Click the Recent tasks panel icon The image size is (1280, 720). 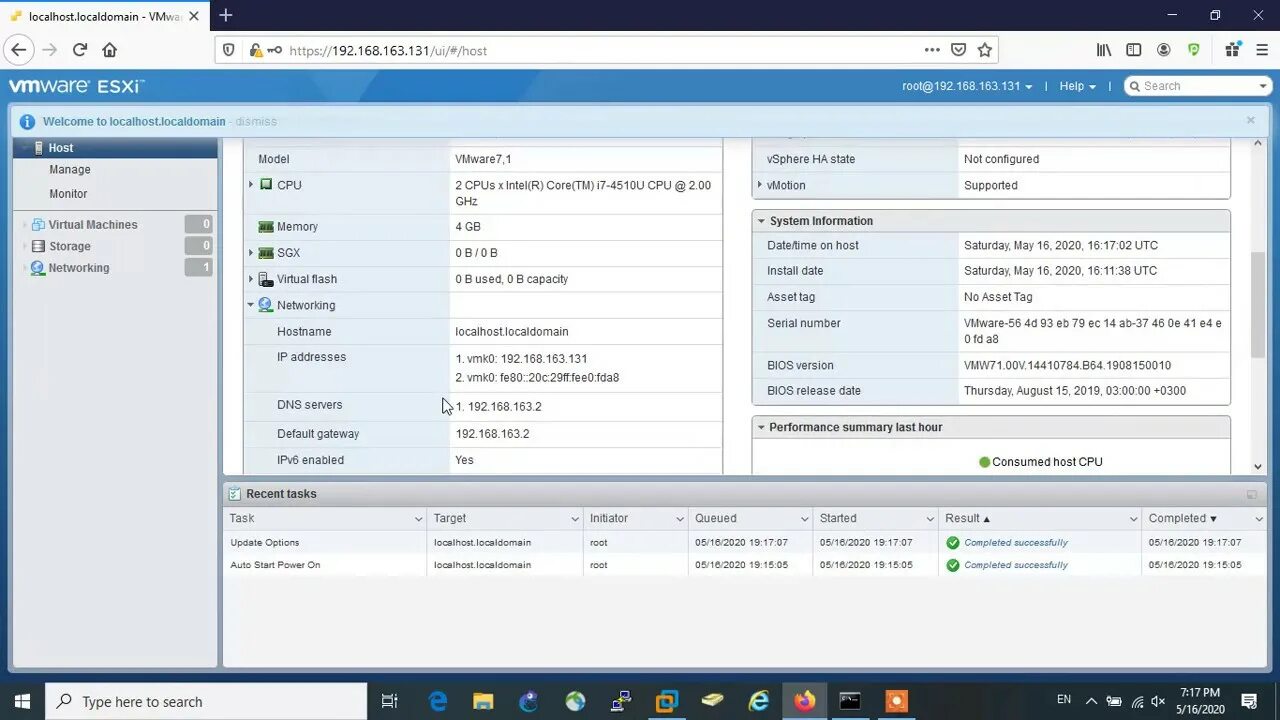(235, 494)
